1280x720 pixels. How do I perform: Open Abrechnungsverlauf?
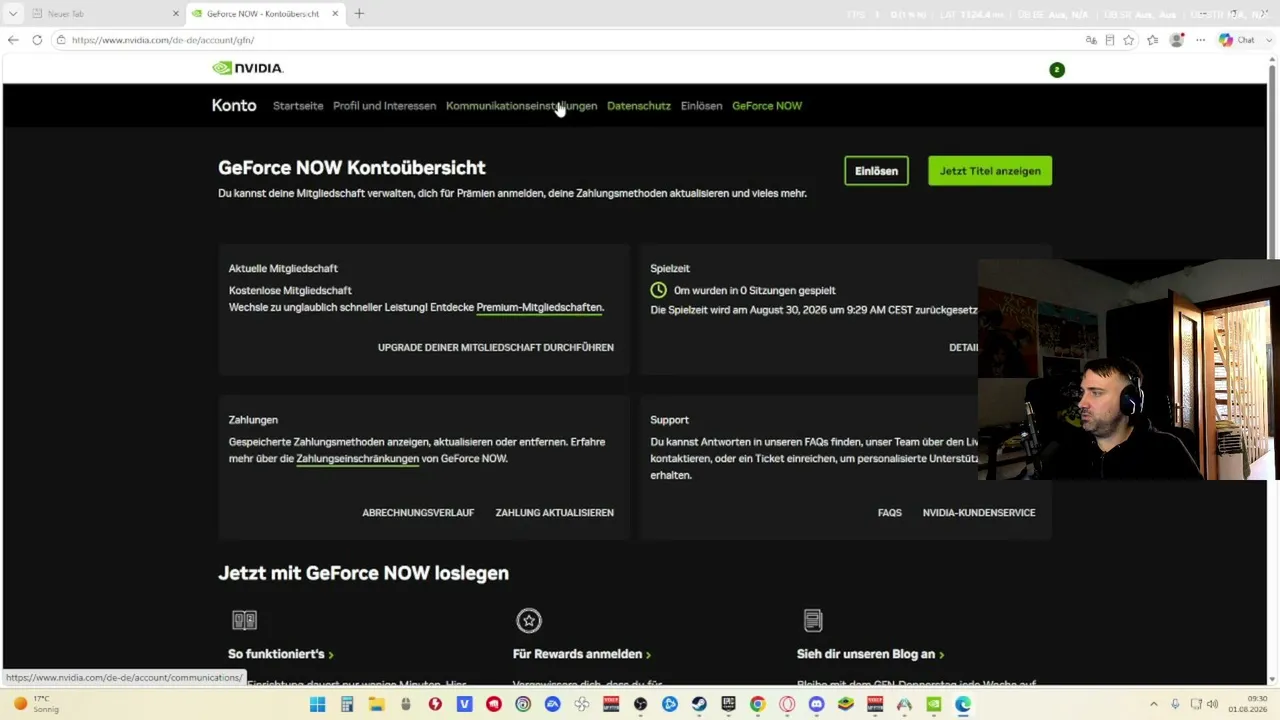[x=418, y=513]
